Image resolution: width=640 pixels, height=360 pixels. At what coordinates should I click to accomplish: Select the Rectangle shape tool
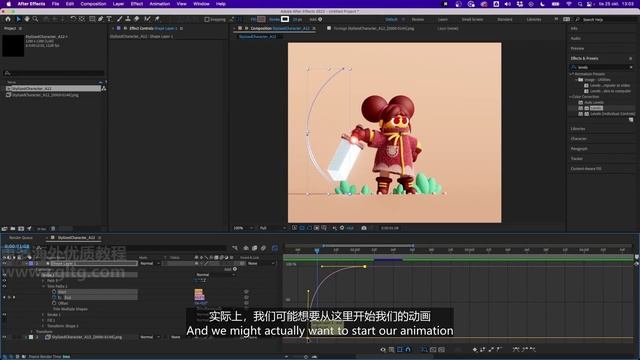tap(92, 19)
